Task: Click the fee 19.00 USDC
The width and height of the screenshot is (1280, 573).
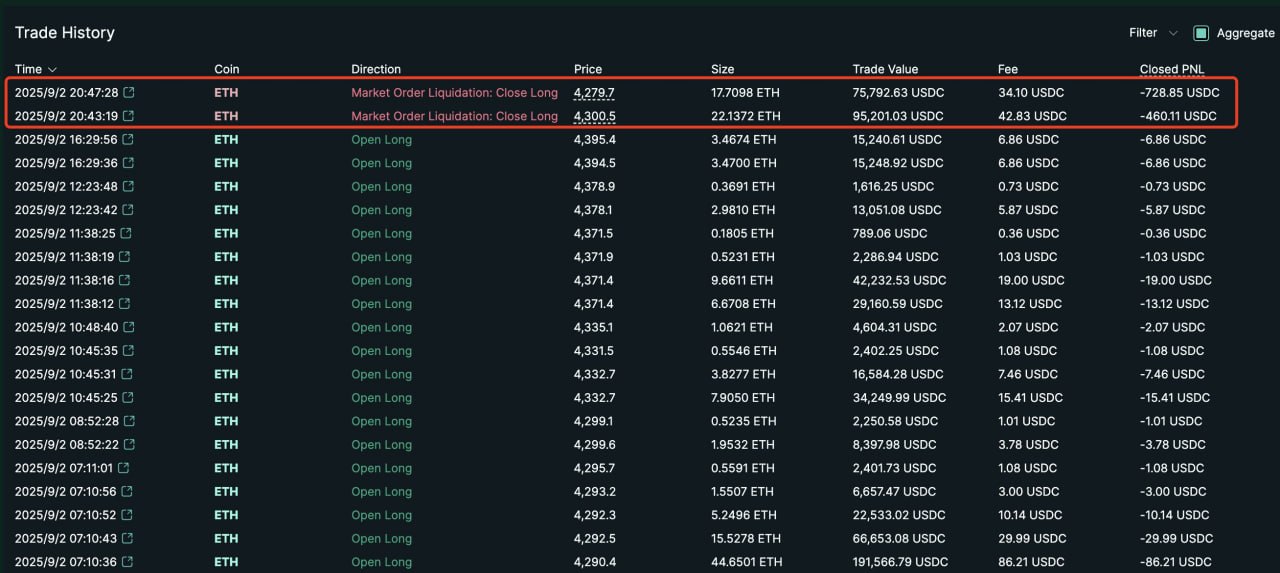Action: [x=1031, y=280]
